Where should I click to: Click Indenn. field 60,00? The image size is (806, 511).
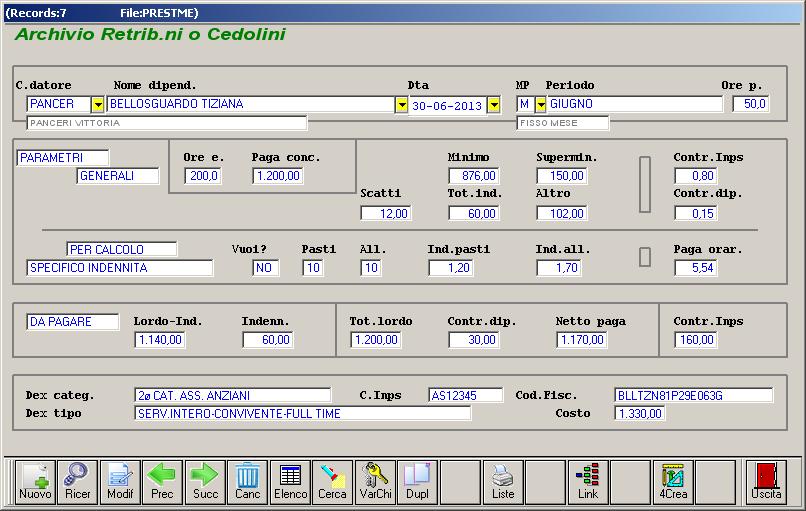click(x=268, y=340)
